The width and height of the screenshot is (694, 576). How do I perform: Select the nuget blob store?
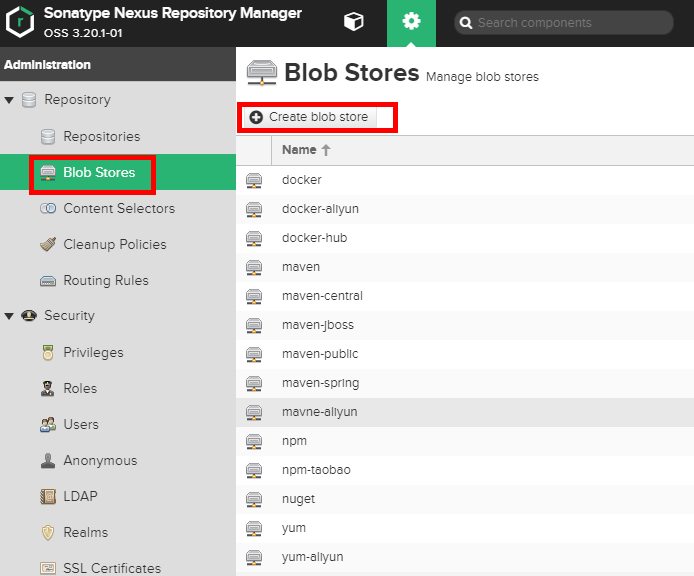tap(465, 499)
